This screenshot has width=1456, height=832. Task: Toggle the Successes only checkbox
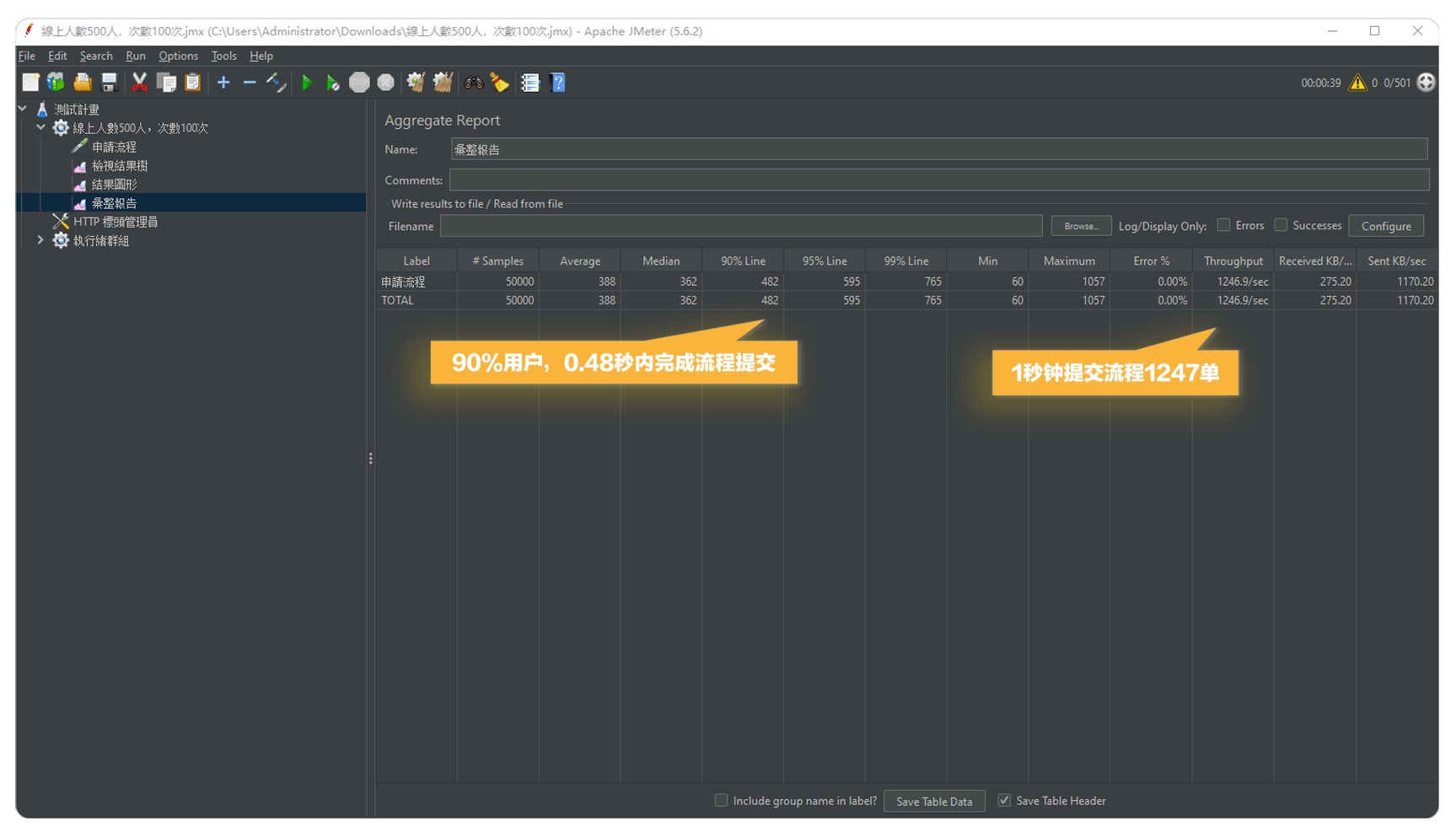[1281, 225]
